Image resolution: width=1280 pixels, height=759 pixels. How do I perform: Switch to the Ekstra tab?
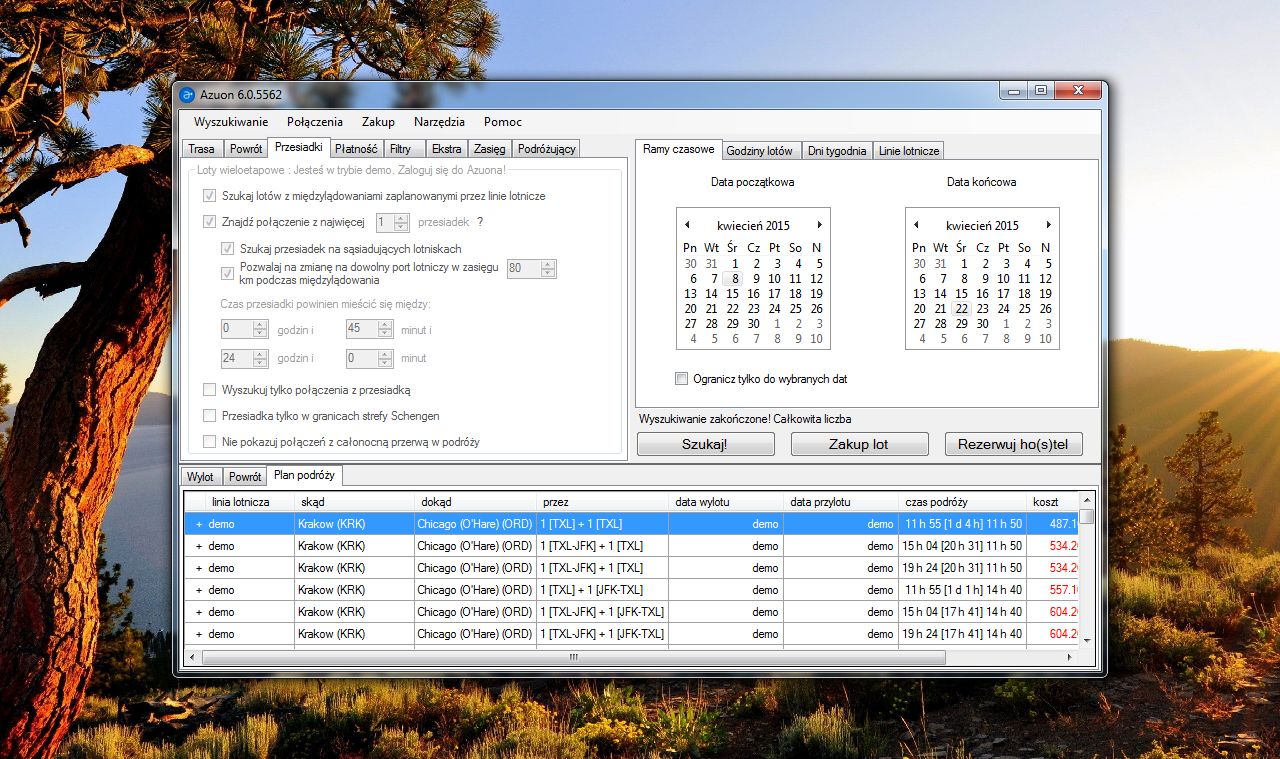pyautogui.click(x=446, y=149)
